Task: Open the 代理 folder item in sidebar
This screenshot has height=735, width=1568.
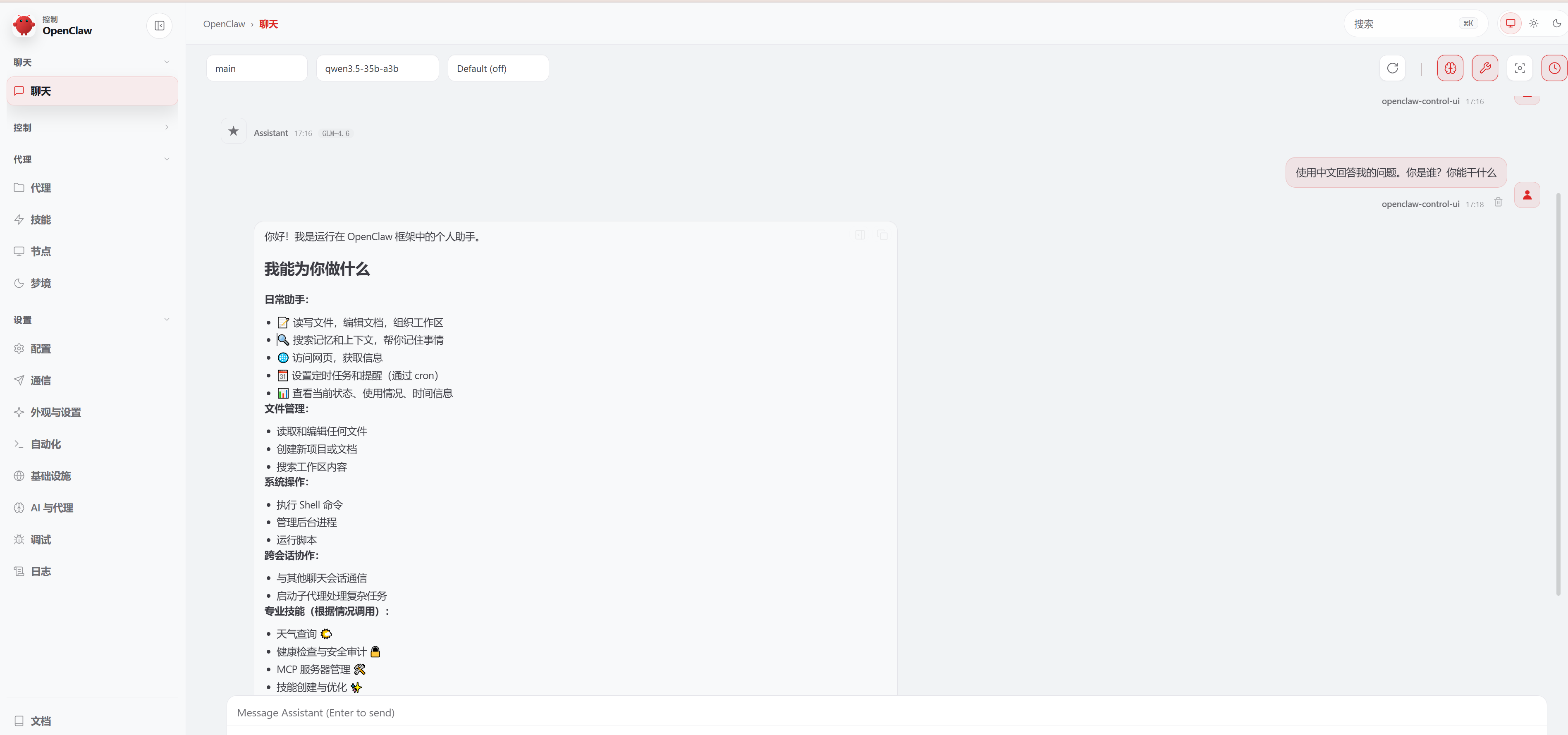Action: coord(93,188)
